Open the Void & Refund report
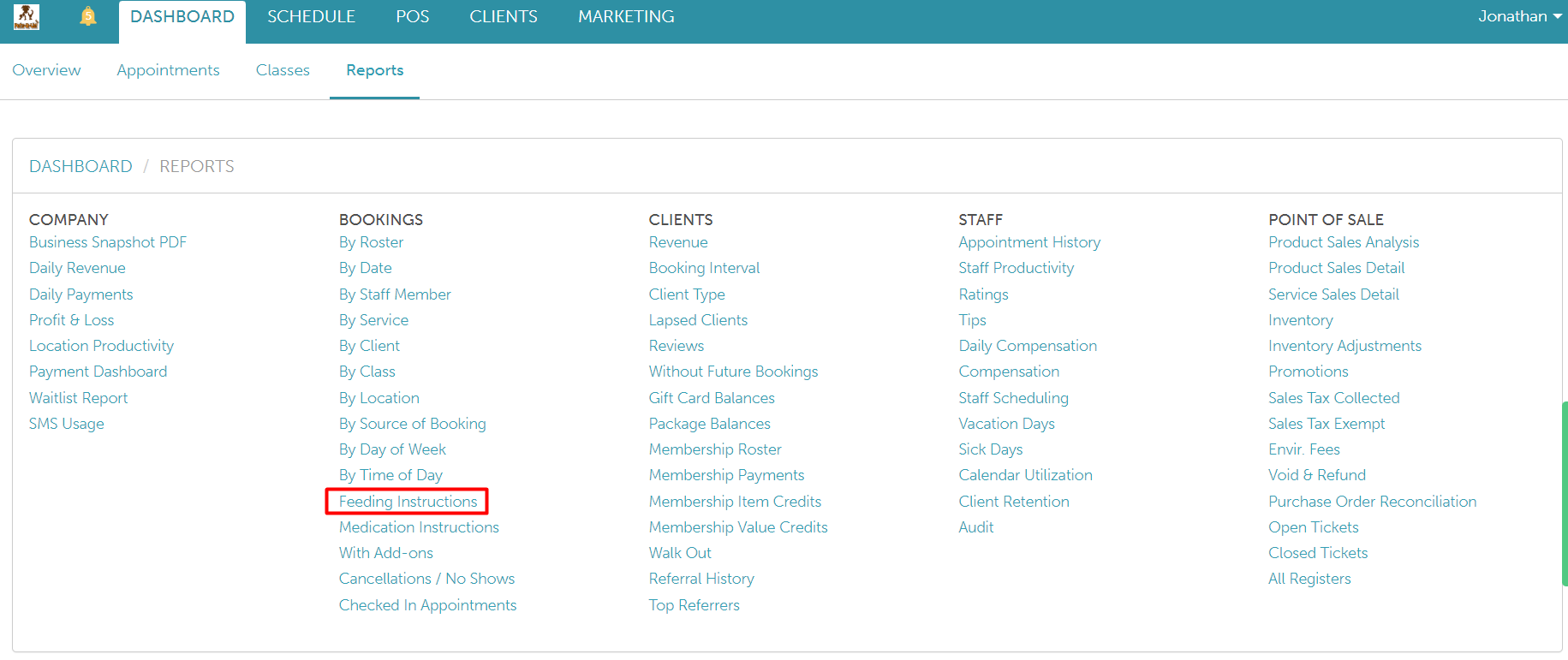Viewport: 1568px width, 660px height. tap(1317, 475)
